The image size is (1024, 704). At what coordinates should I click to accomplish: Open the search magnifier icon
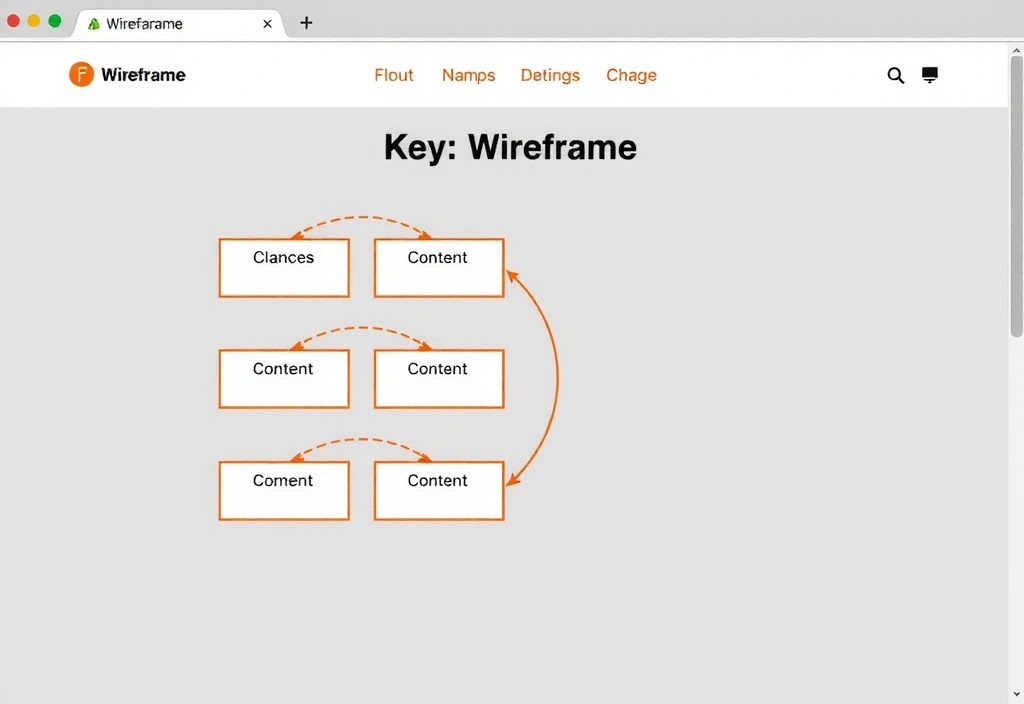click(x=895, y=75)
